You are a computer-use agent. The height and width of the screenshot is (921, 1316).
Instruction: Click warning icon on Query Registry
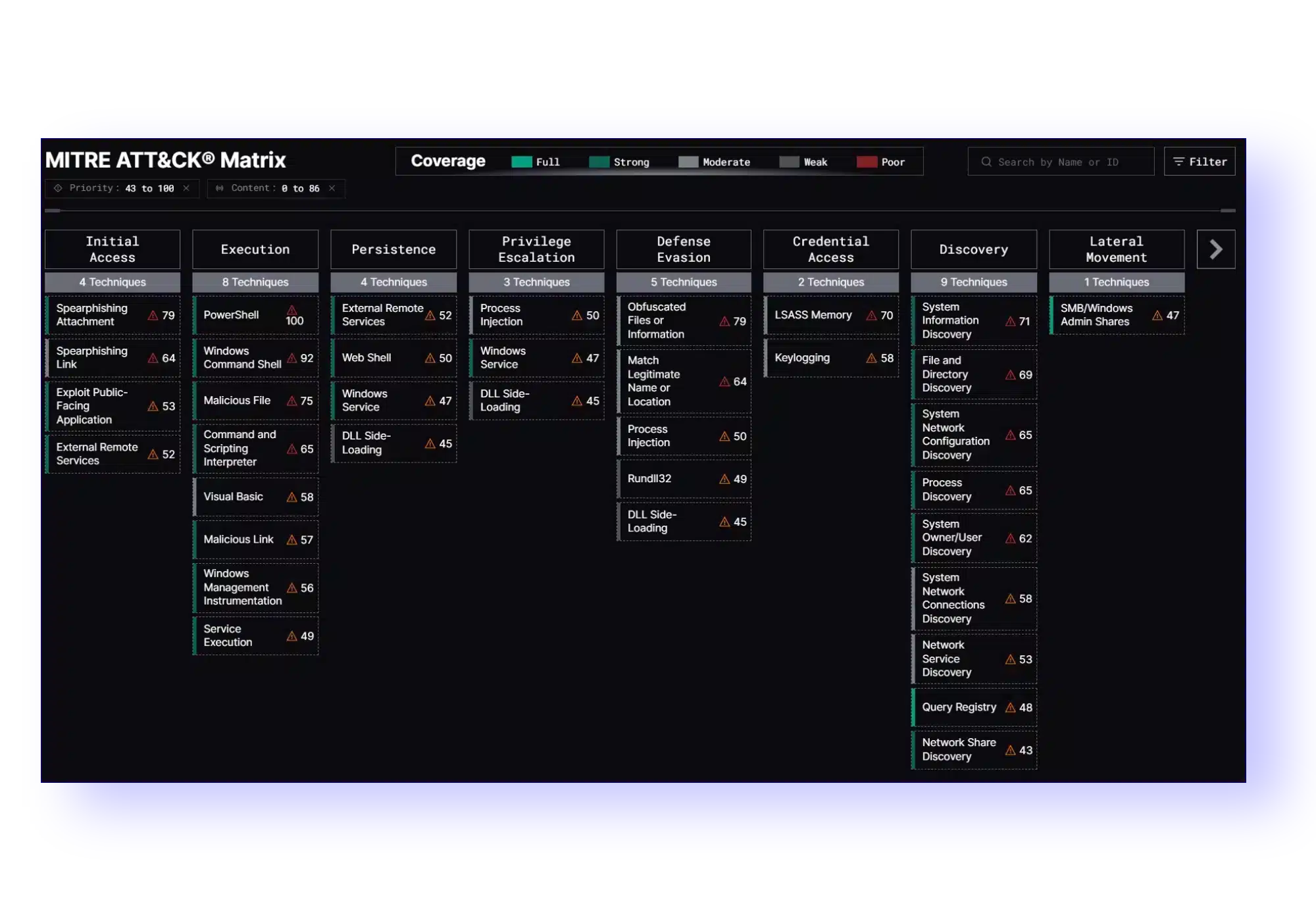pos(1011,707)
